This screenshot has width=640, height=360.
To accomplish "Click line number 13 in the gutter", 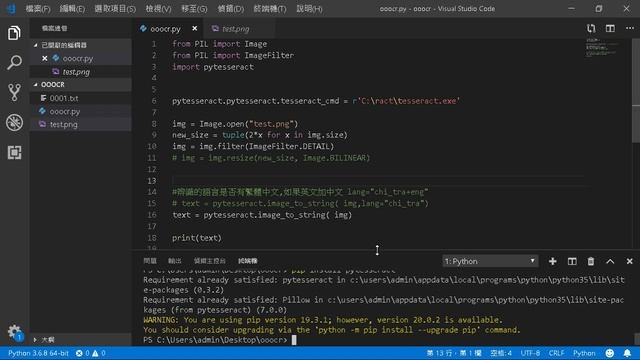I will tap(152, 180).
